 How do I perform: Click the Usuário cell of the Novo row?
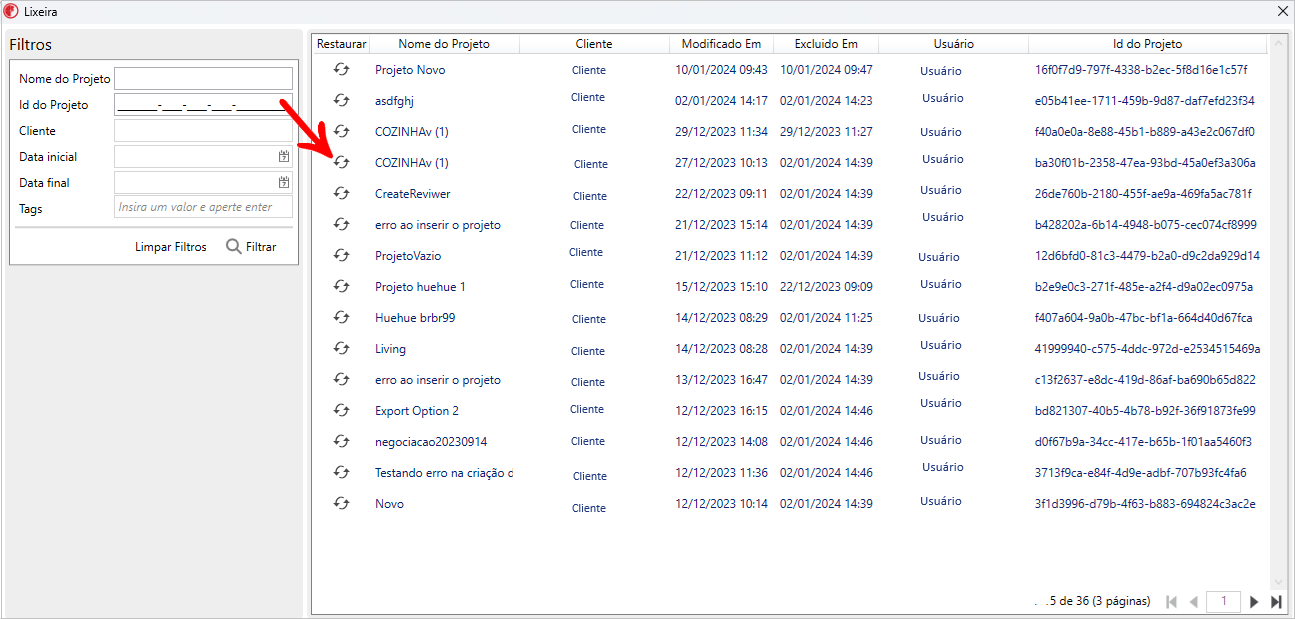click(939, 501)
